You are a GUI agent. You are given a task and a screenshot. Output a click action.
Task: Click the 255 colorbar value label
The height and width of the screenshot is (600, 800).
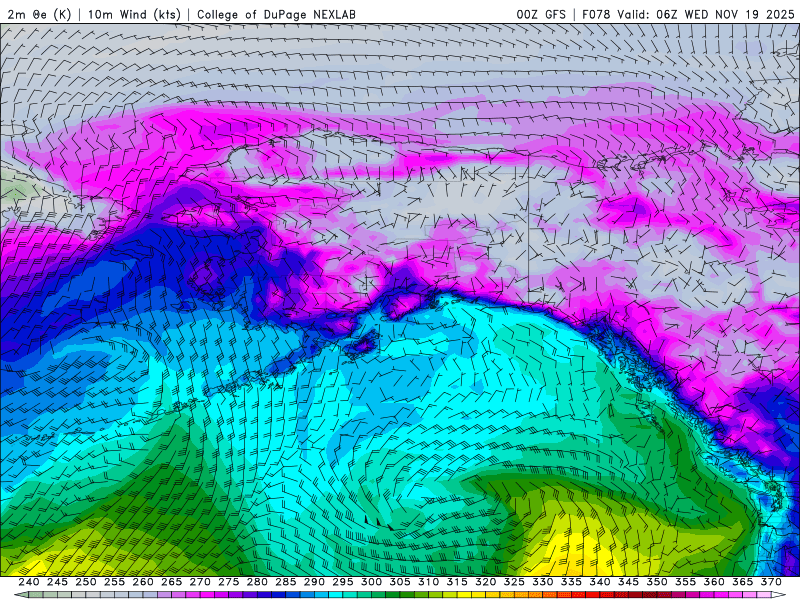(x=114, y=582)
